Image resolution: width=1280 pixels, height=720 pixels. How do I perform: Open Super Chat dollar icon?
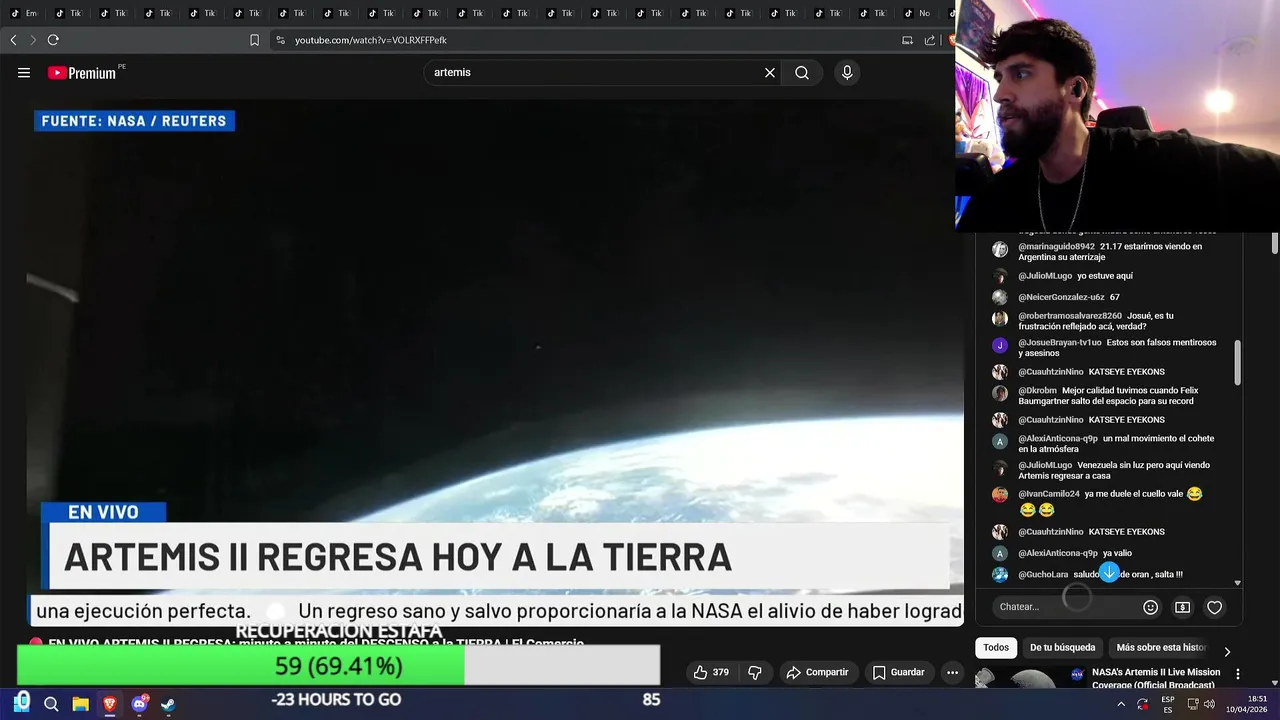(1182, 607)
